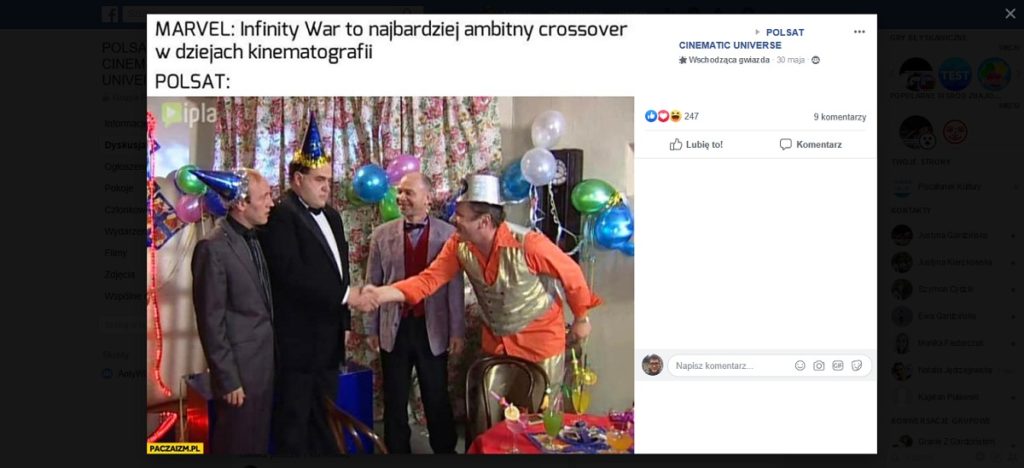Click the blue Like reaction icon
This screenshot has height=468, width=1024.
pos(650,116)
